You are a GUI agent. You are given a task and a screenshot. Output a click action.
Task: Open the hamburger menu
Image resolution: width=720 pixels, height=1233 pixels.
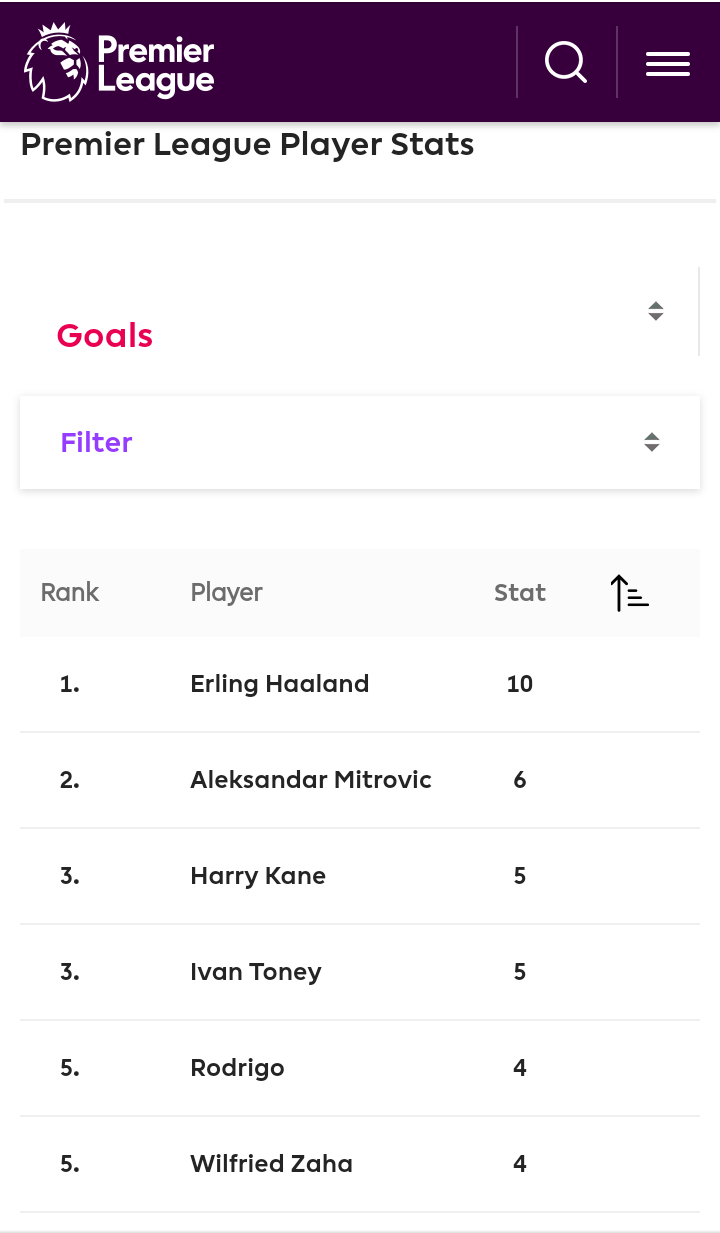point(668,63)
